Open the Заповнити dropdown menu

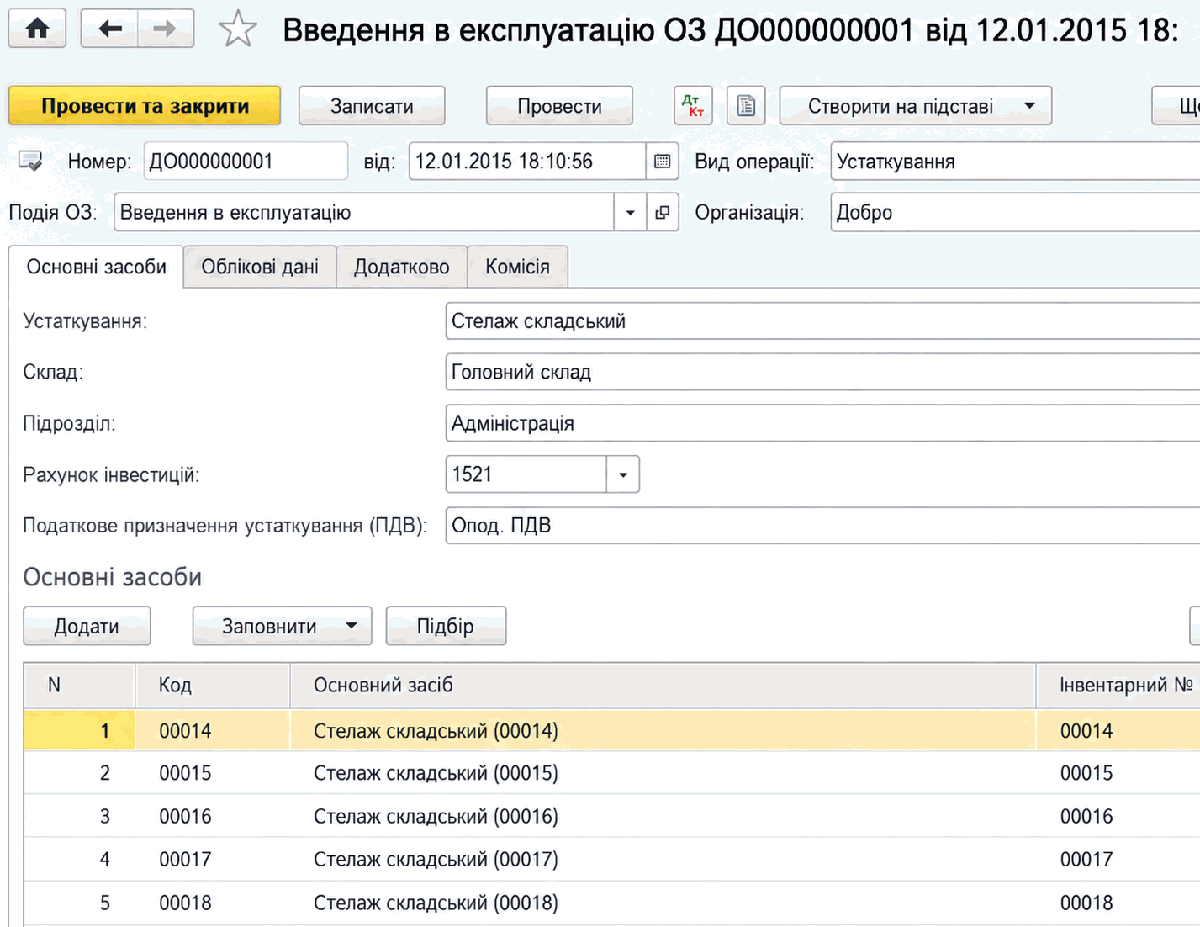(x=282, y=626)
